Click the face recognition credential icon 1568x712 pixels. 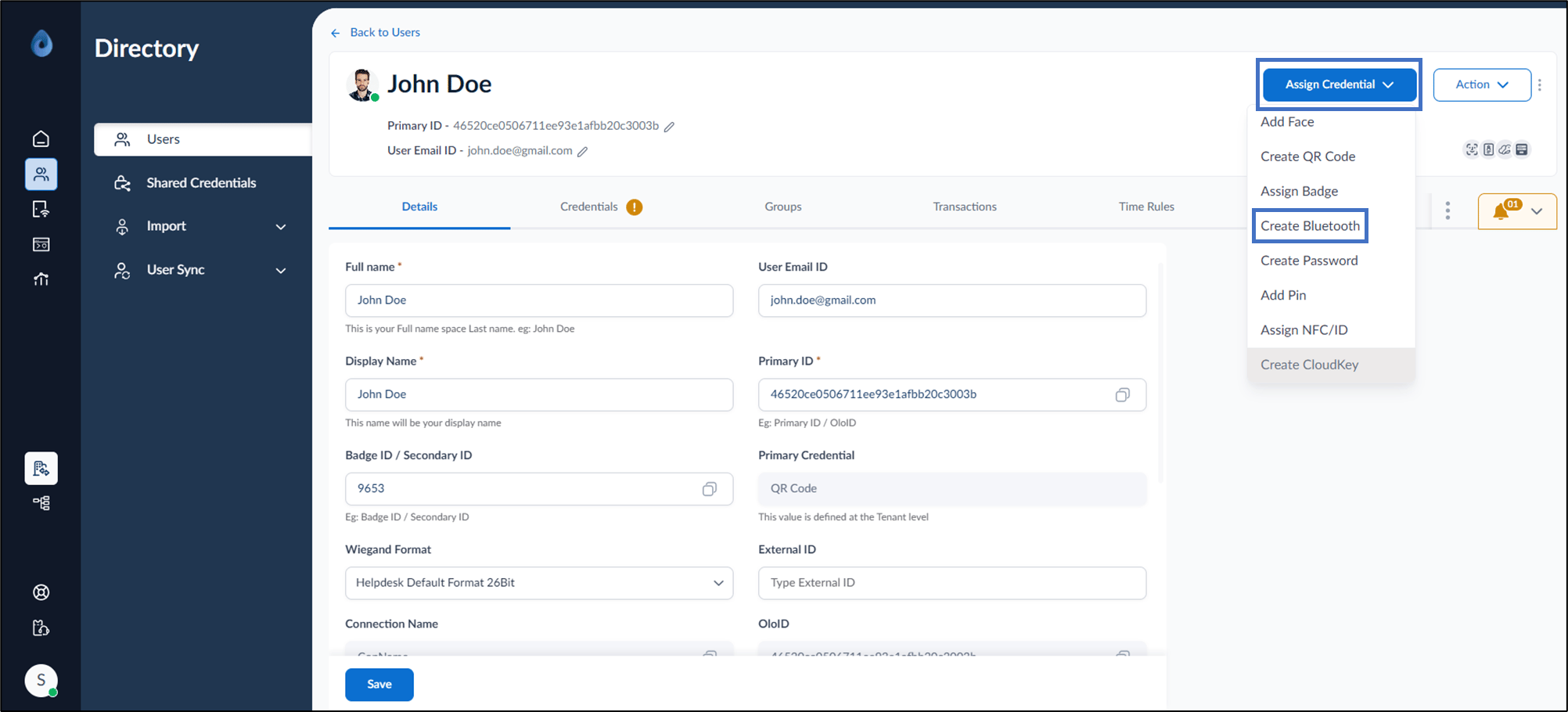pyautogui.click(x=1472, y=149)
